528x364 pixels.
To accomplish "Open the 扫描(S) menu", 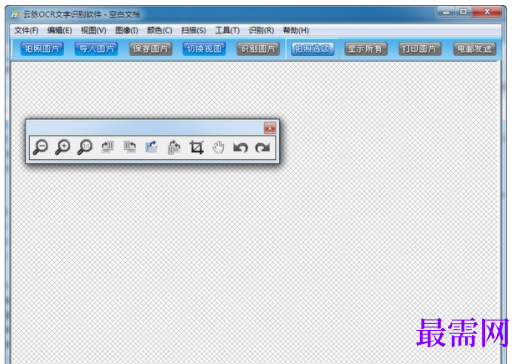I will [194, 30].
